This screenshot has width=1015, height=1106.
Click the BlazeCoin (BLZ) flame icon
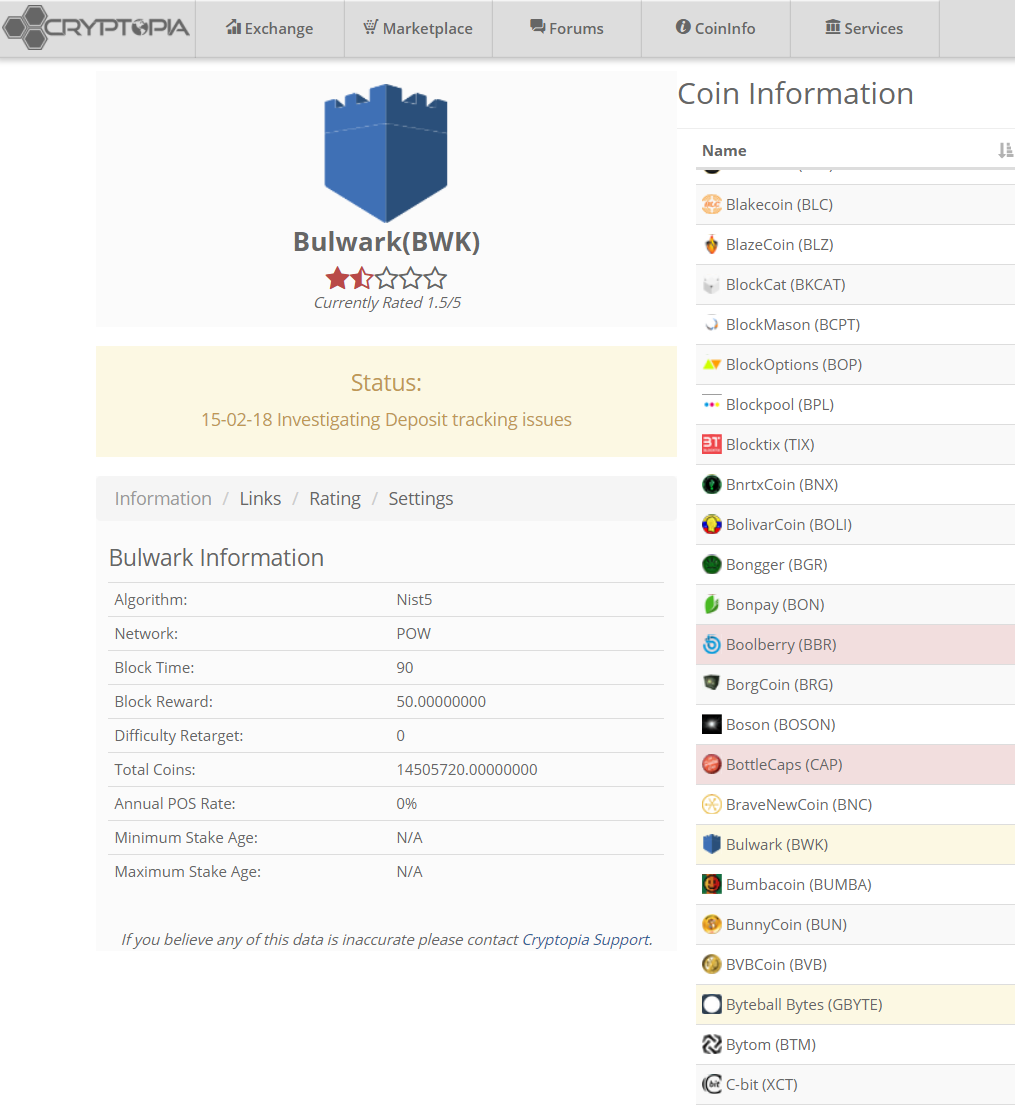coord(712,245)
